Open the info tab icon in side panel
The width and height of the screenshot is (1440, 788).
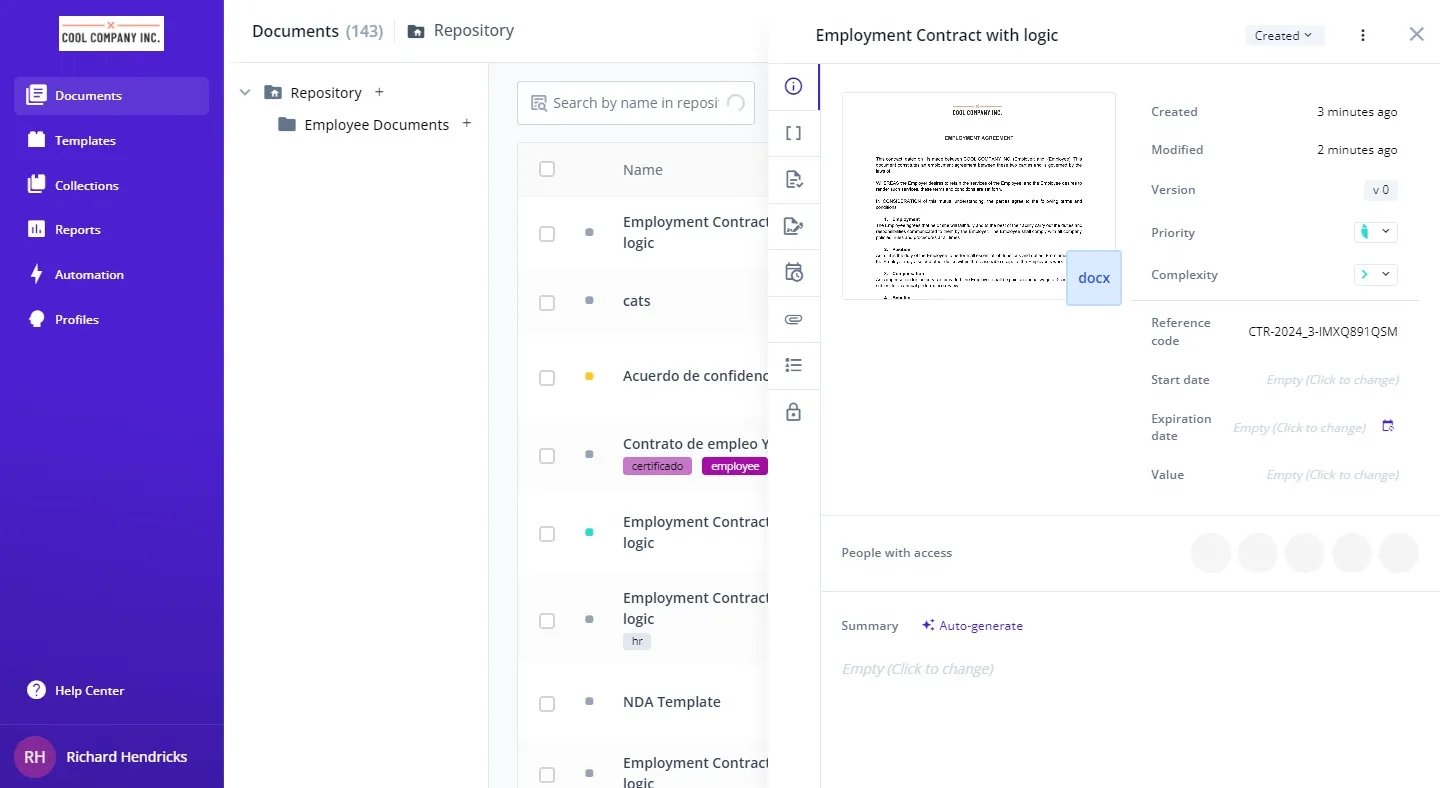[794, 87]
